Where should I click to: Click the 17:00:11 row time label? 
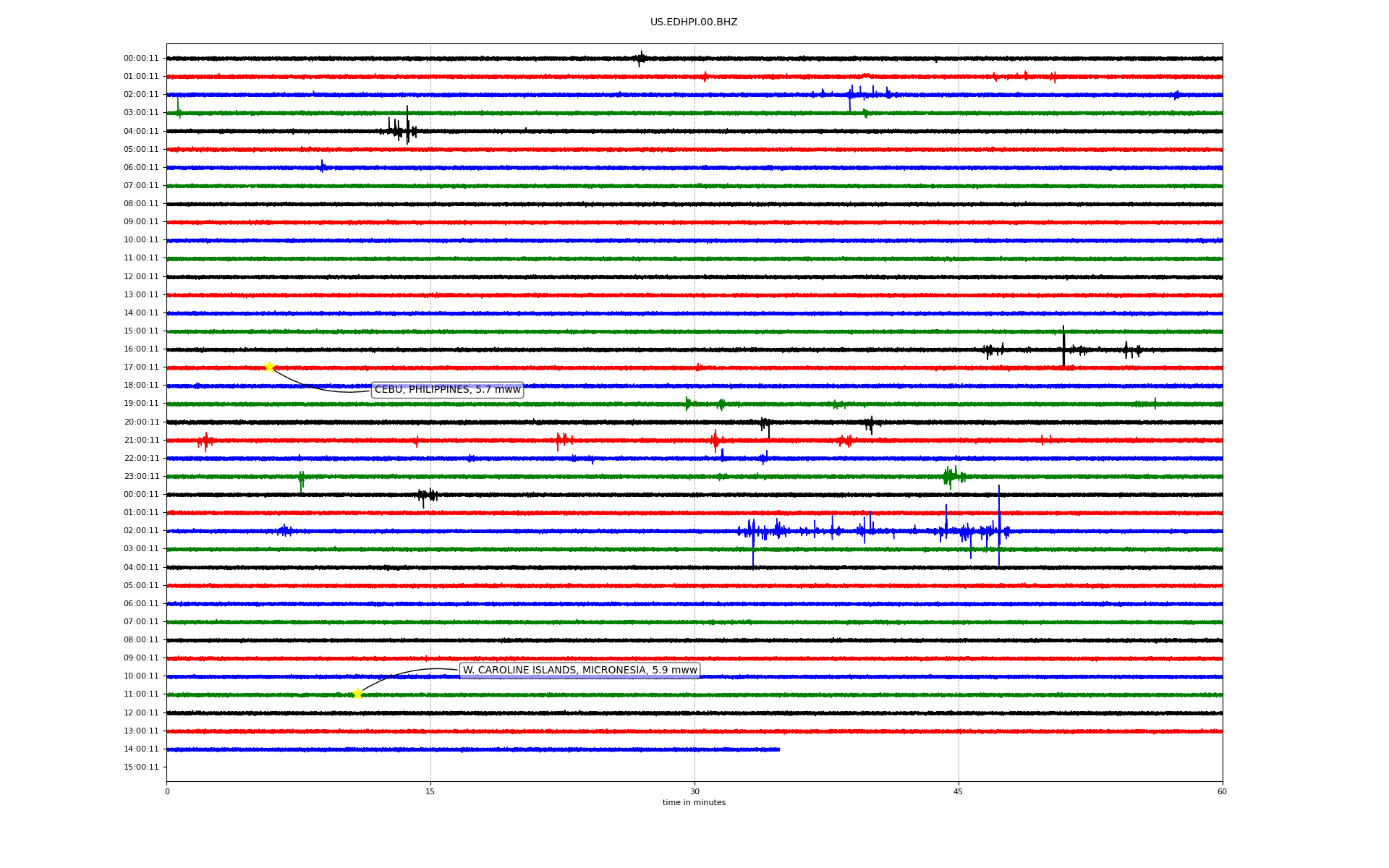140,367
